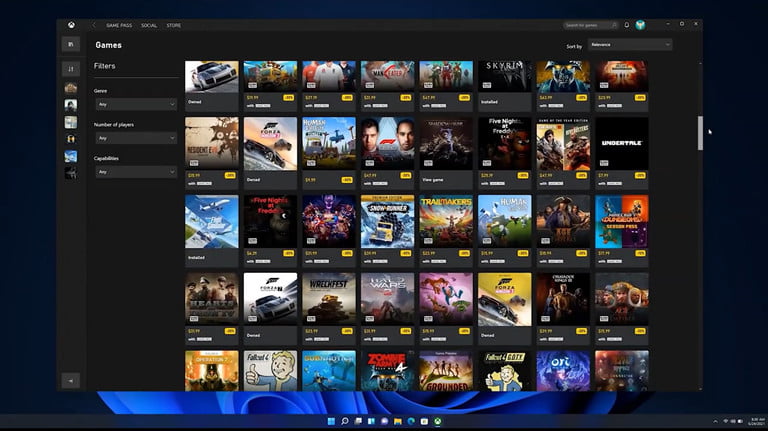
Task: Open Widgets from the taskbar
Action: pos(371,421)
